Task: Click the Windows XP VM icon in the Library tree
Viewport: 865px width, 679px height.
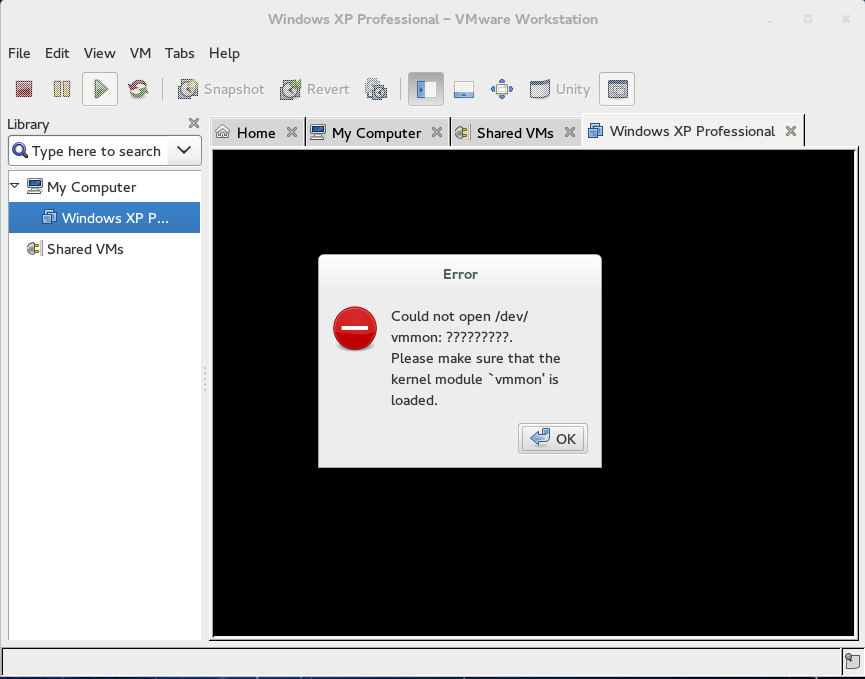Action: pyautogui.click(x=49, y=217)
